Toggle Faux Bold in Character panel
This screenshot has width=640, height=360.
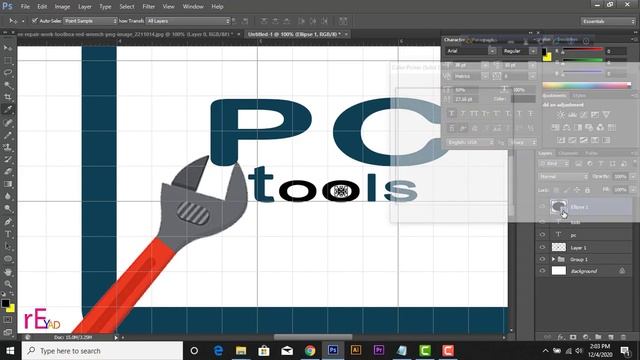(x=452, y=114)
